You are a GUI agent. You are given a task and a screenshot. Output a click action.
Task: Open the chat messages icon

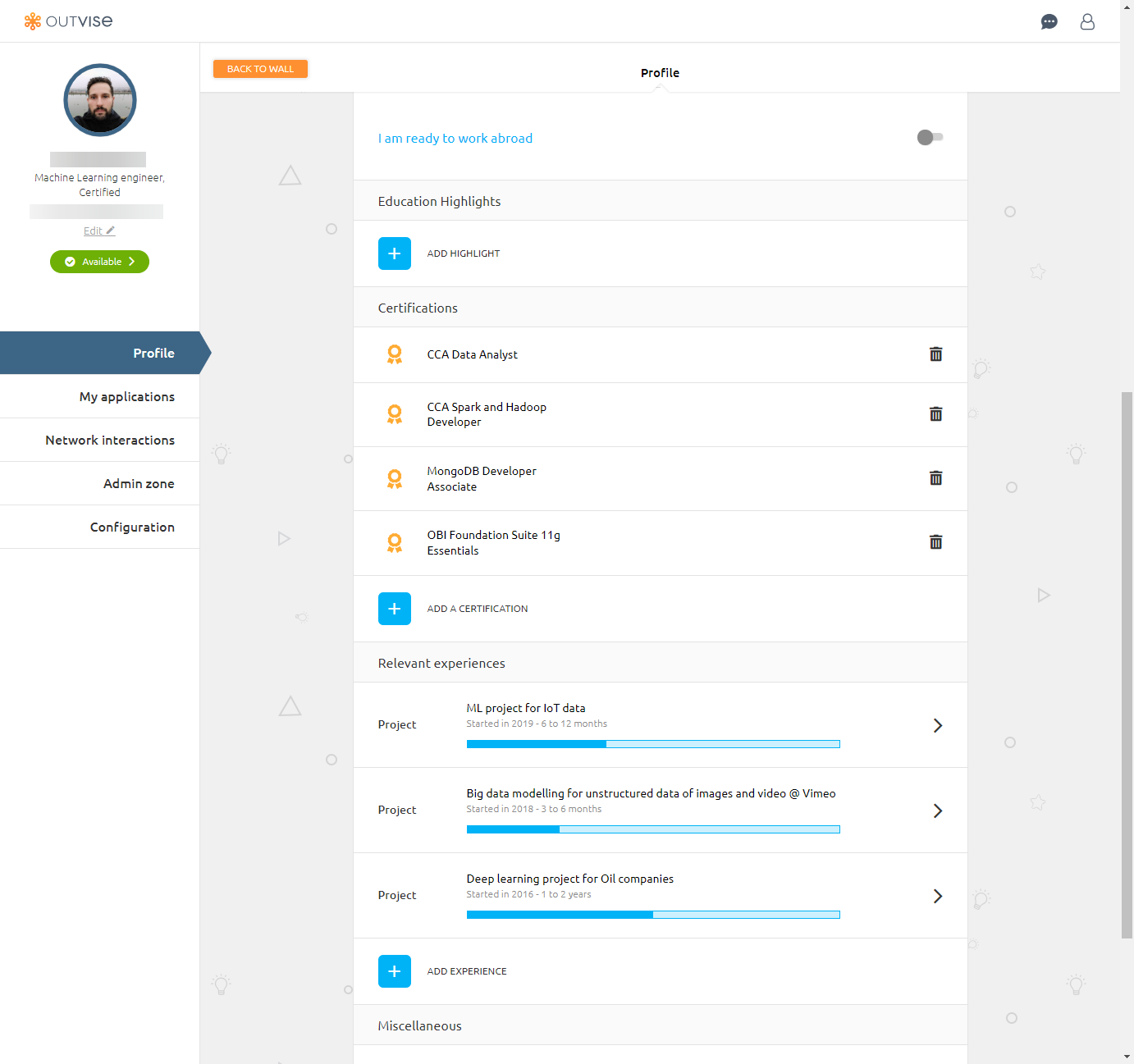1049,22
